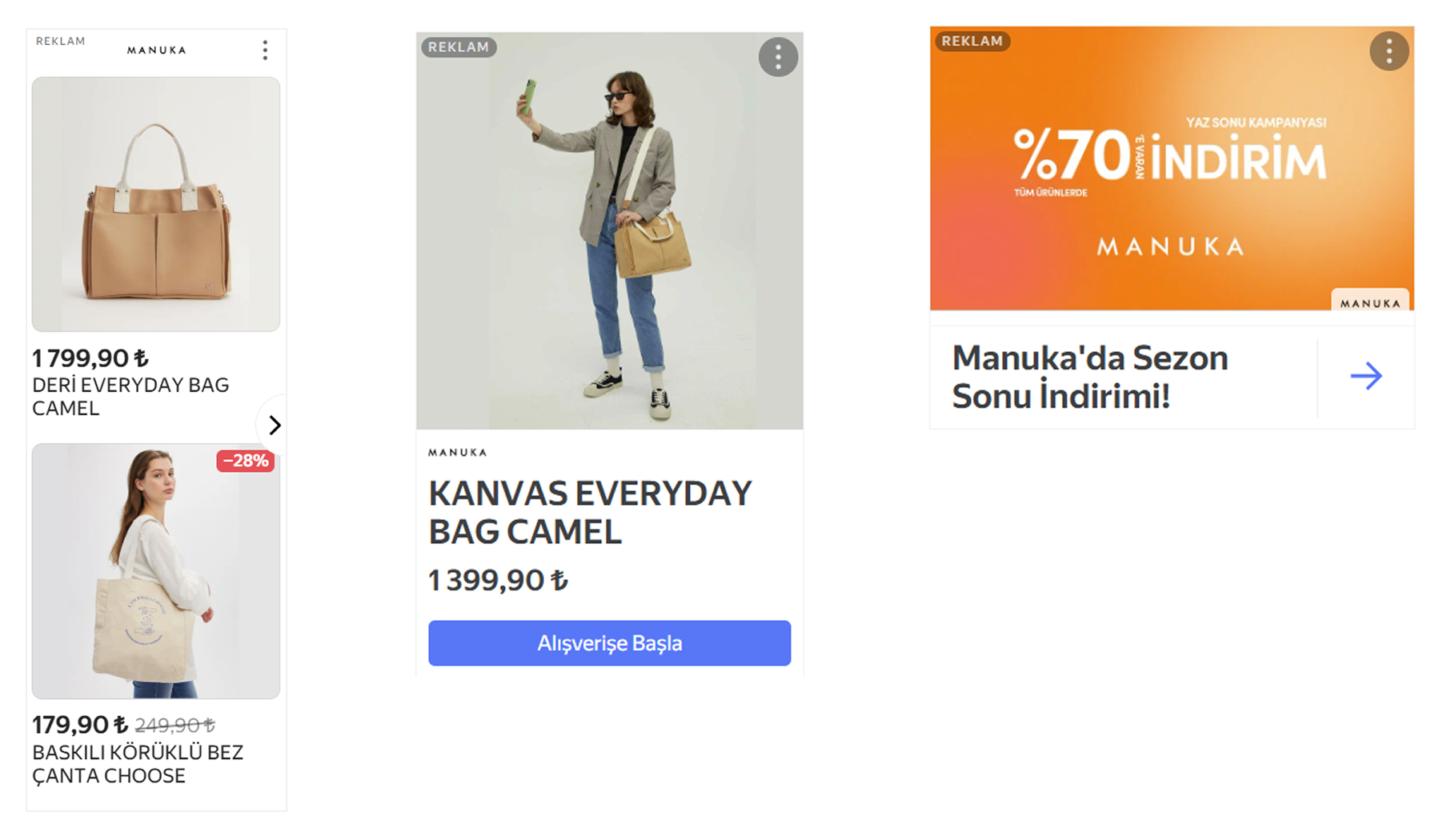Click the printed canvas tote product image
Screen dimensions: 1443x840
click(156, 571)
